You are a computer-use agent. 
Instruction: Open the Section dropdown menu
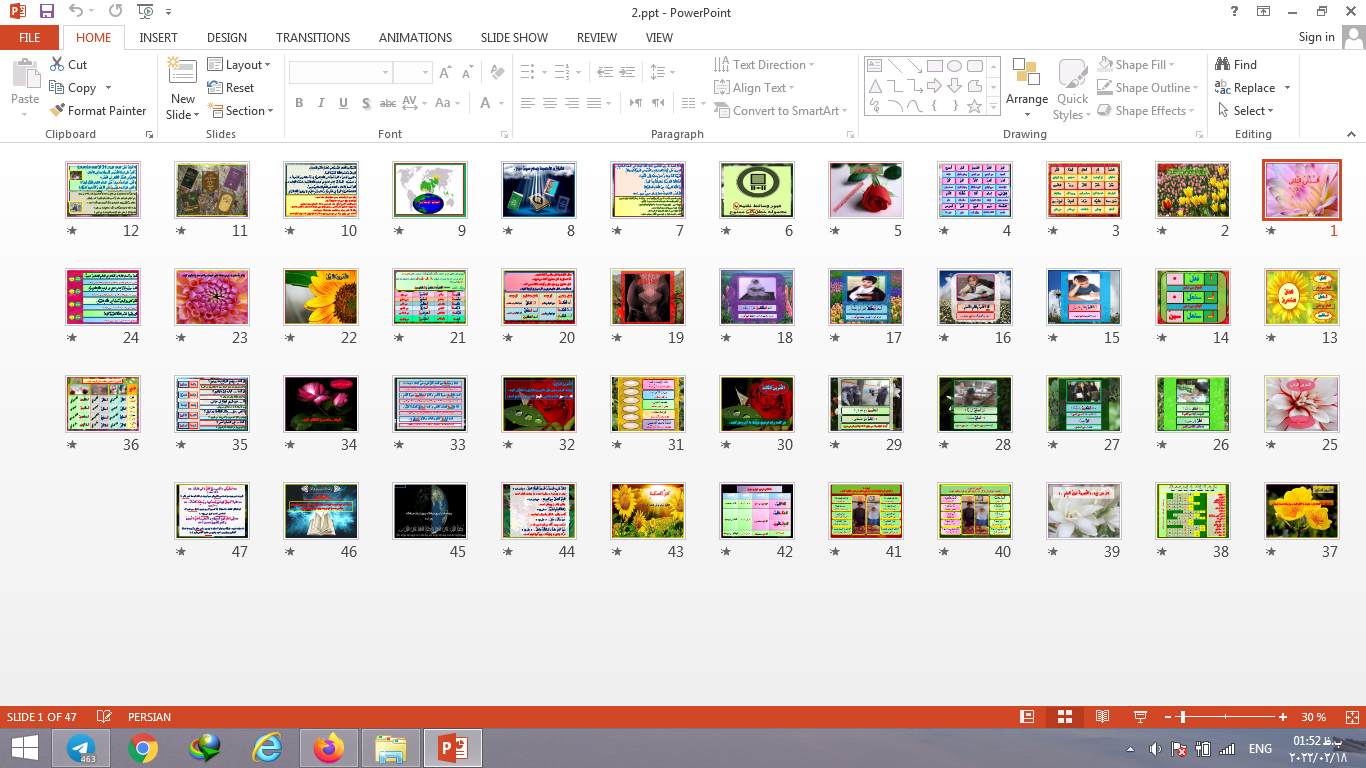pyautogui.click(x=240, y=111)
